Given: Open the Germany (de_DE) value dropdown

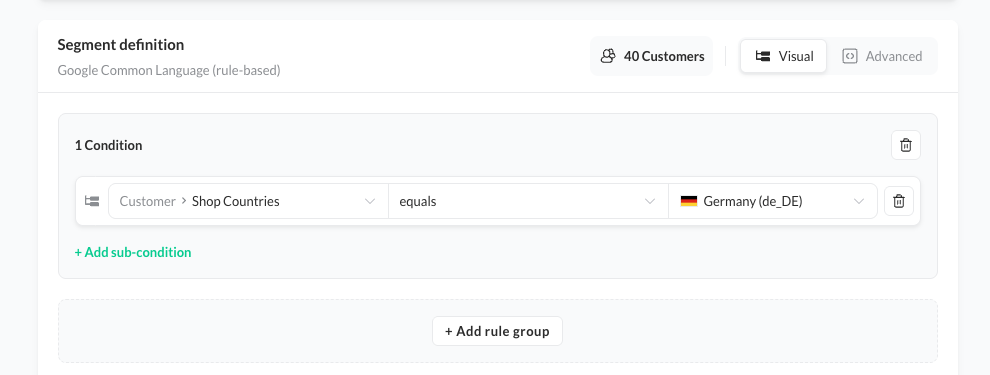Looking at the screenshot, I should pyautogui.click(x=773, y=201).
